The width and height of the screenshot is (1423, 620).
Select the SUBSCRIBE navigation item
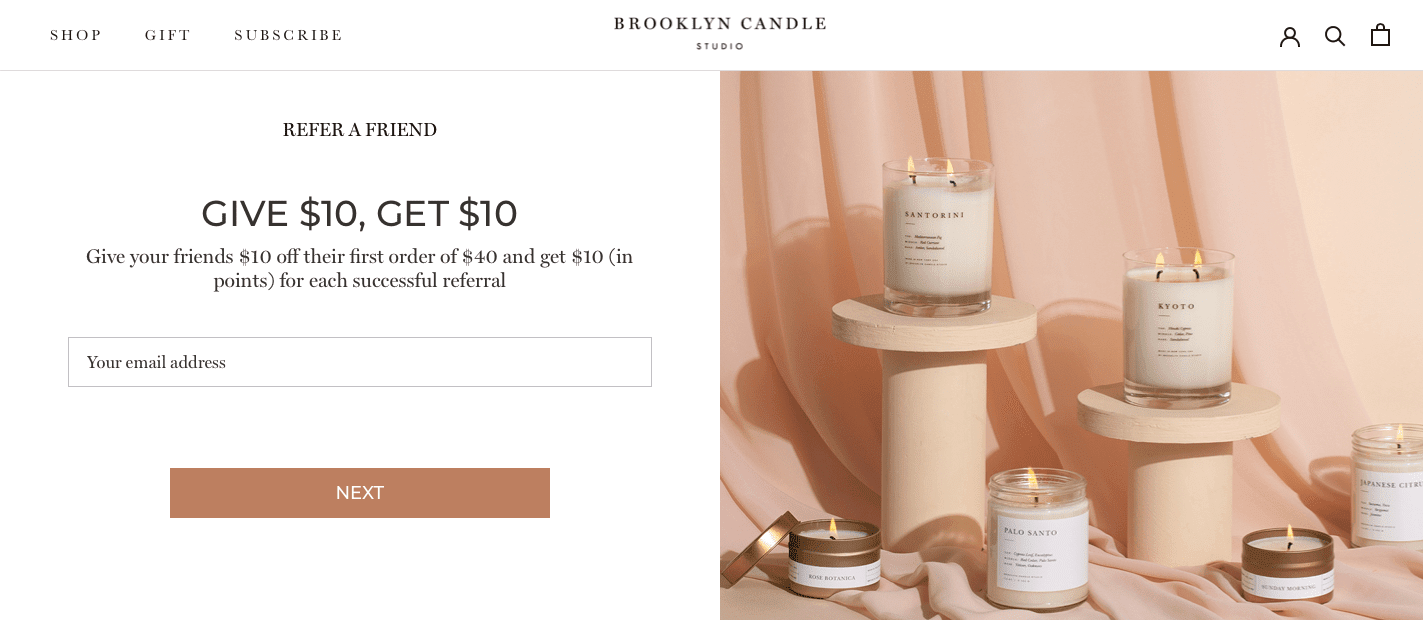[x=288, y=35]
